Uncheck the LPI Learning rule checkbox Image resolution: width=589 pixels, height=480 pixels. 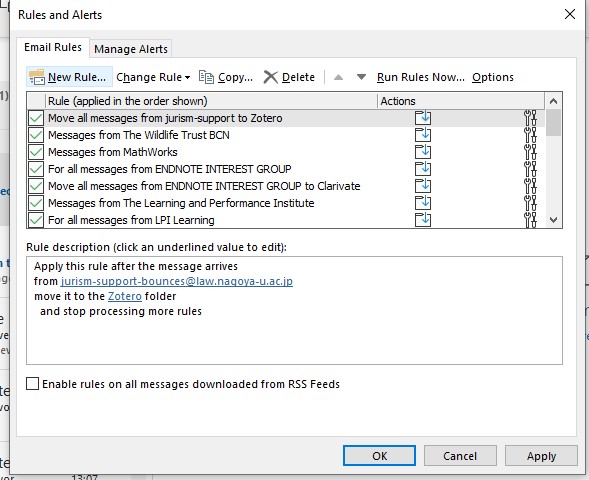(36, 220)
